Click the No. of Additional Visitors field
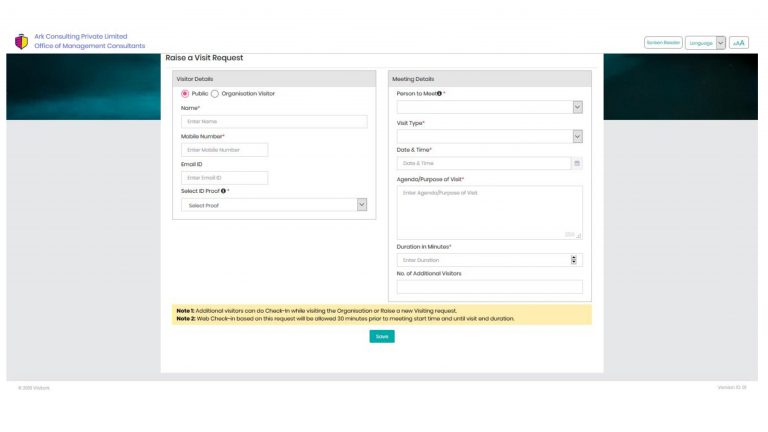 (489, 287)
